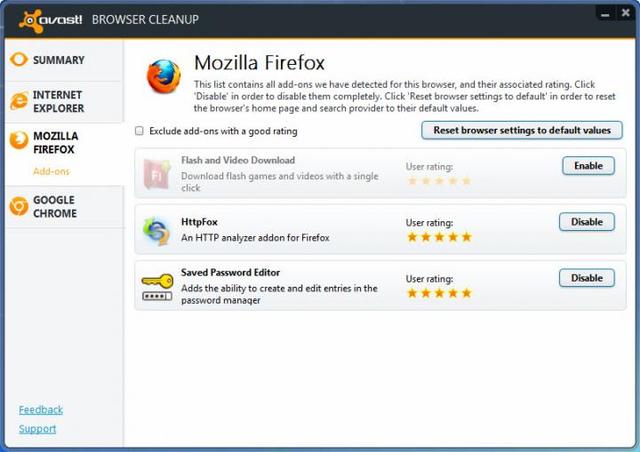The width and height of the screenshot is (640, 452).
Task: Open the Support link
Action: click(37, 429)
